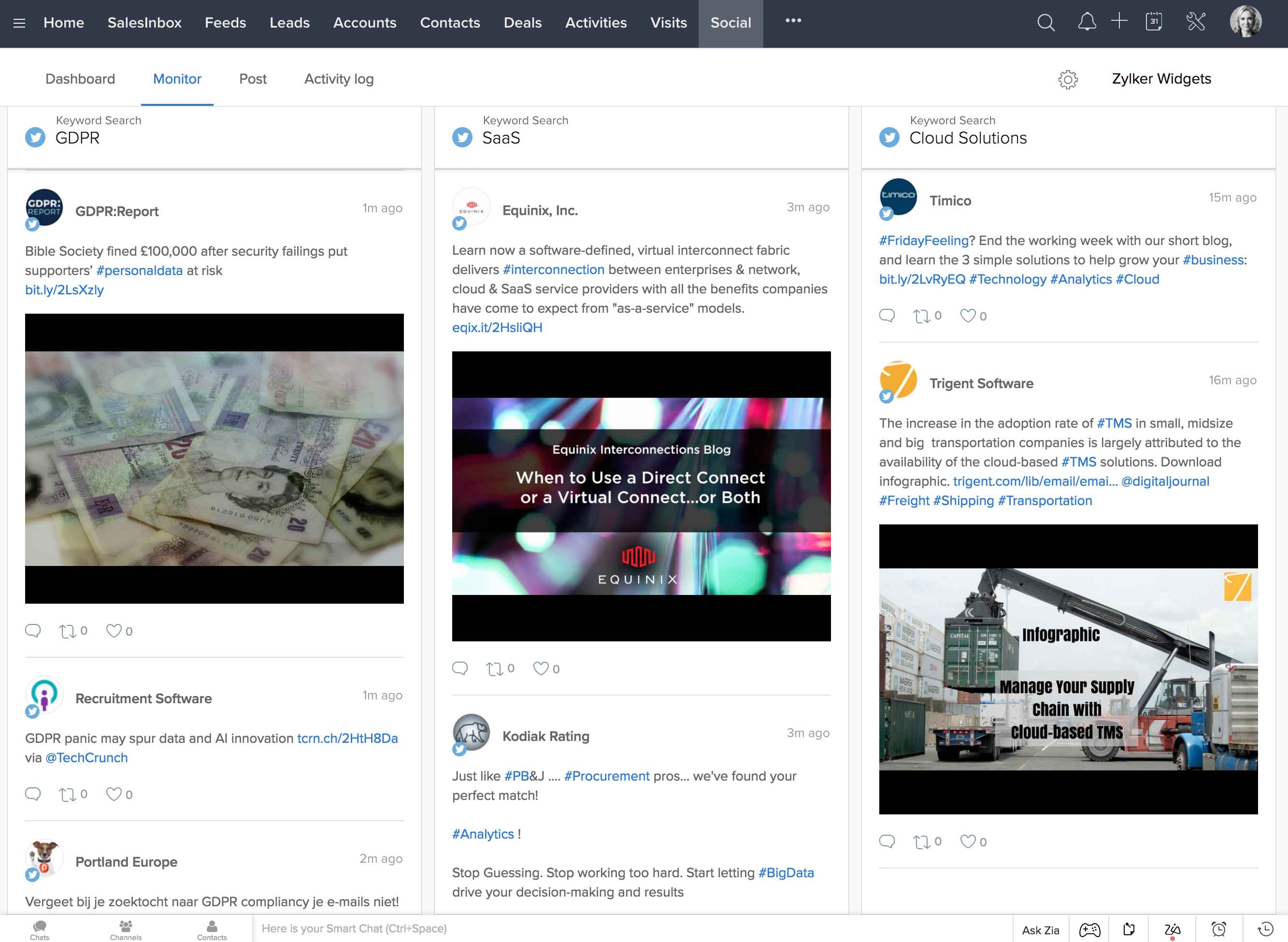Open Chats in bottom bar
The image size is (1288, 942).
tap(39, 929)
